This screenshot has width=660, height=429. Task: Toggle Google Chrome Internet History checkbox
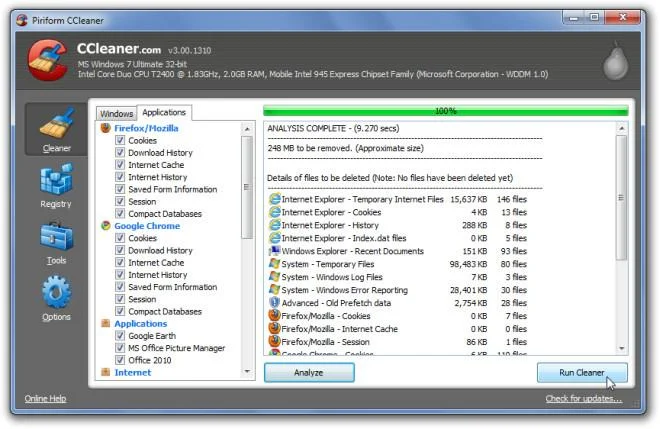pos(120,274)
